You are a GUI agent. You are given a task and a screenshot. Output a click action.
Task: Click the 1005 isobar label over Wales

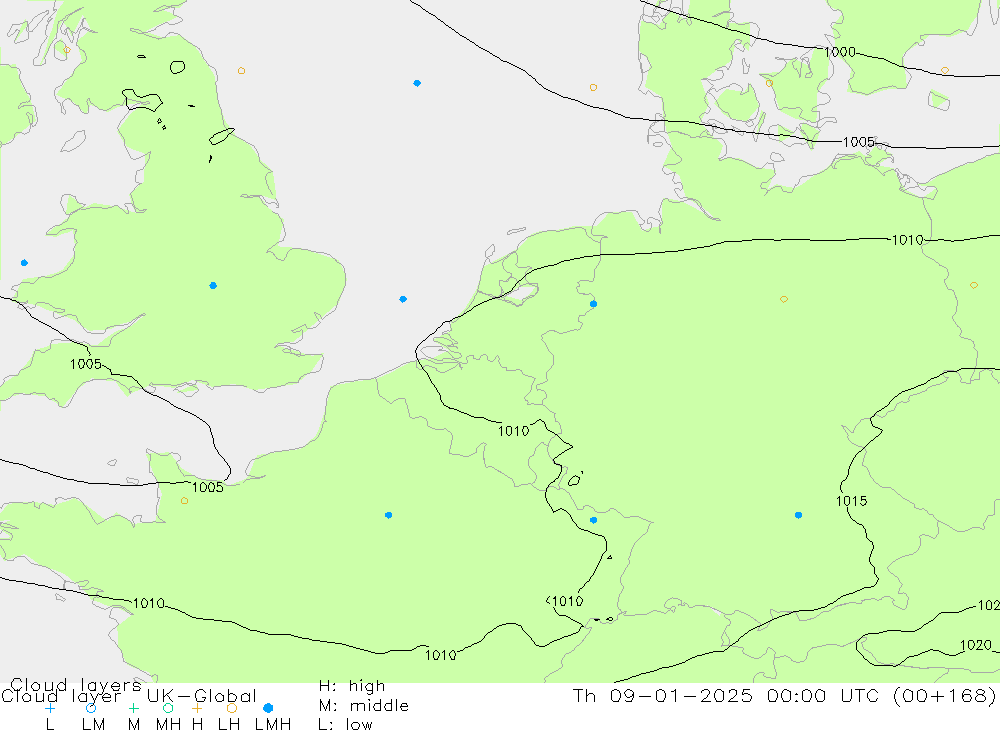pos(85,364)
